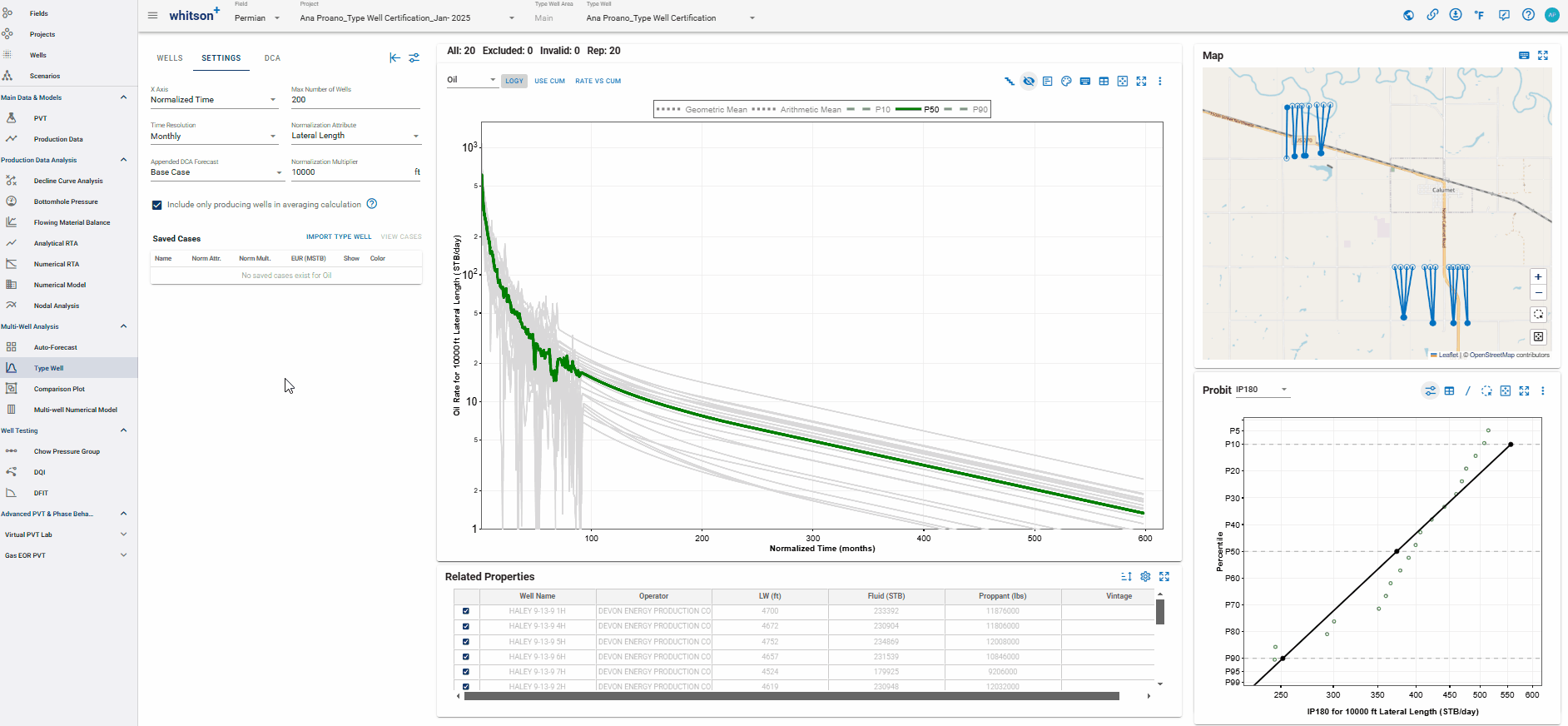Open Auto-Forecast in sidebar

coord(55,347)
